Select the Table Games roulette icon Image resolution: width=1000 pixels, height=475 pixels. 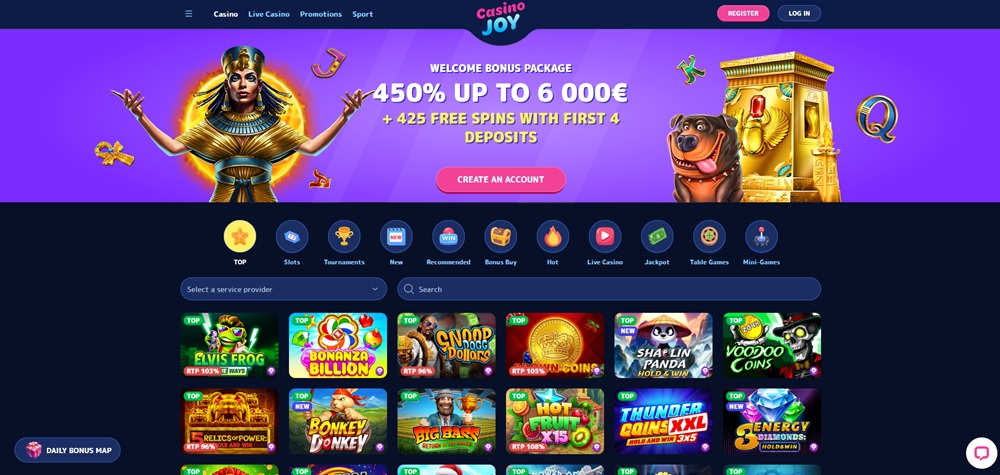pos(709,237)
